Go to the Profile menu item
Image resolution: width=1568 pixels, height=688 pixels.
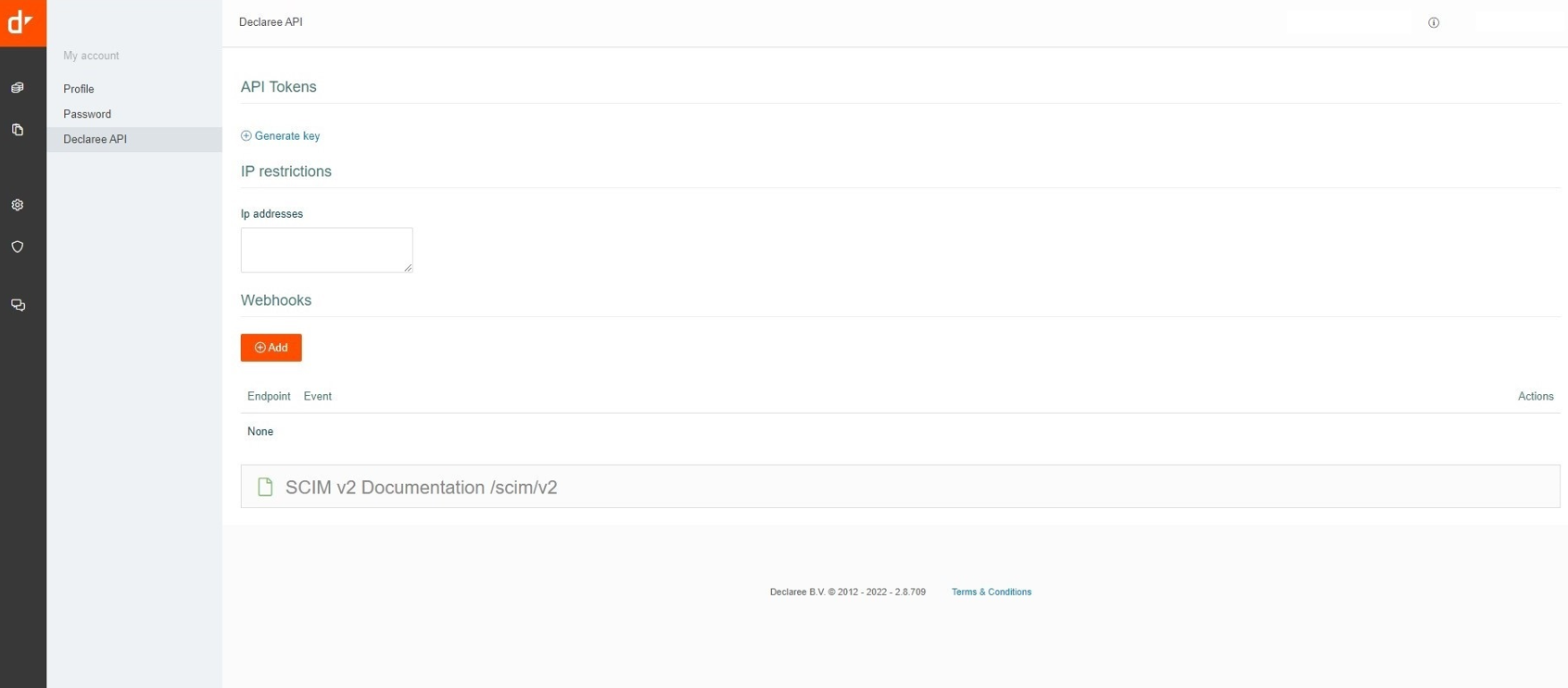[79, 89]
